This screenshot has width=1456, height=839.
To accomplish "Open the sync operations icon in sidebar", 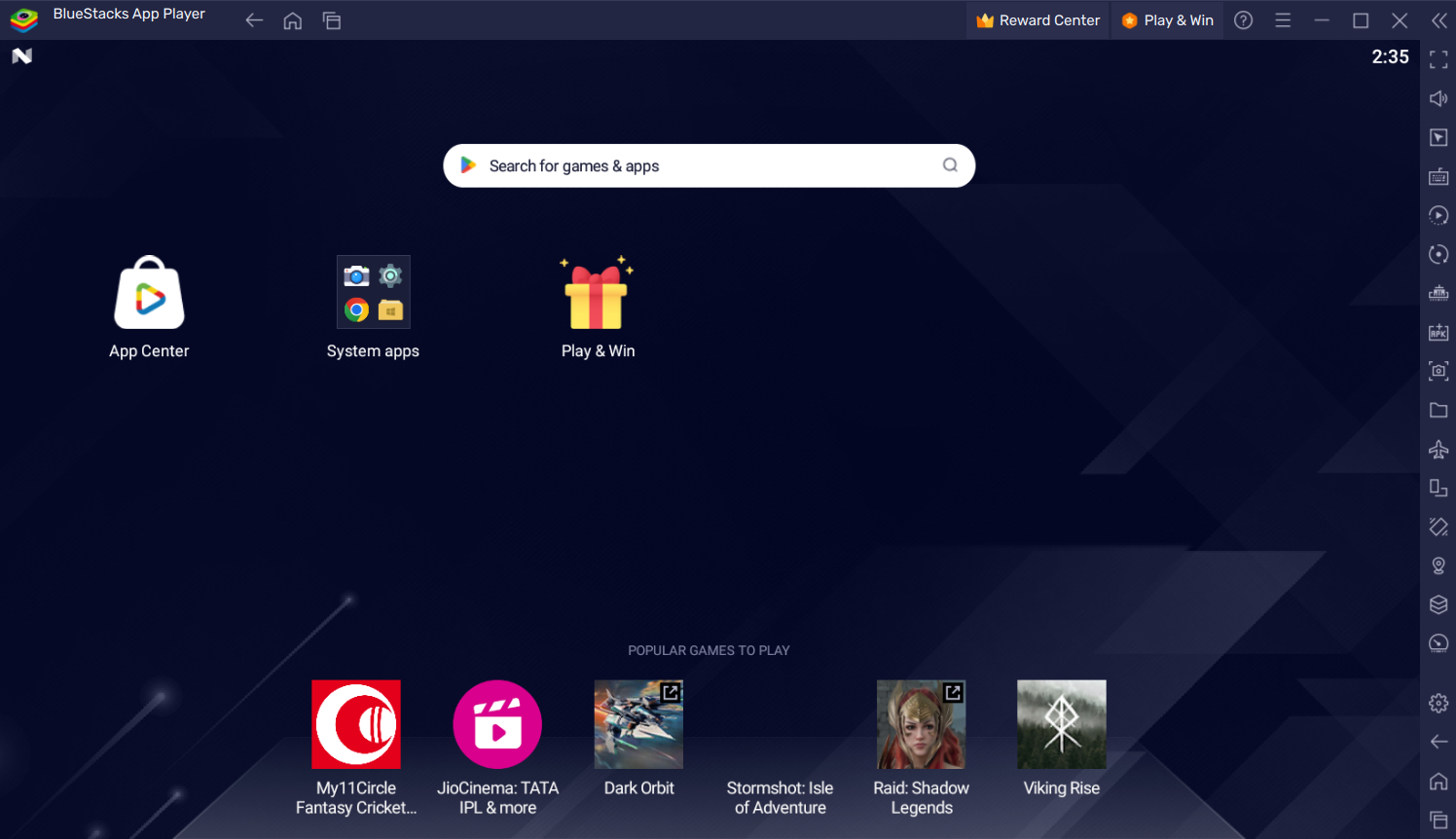I will click(x=1438, y=255).
